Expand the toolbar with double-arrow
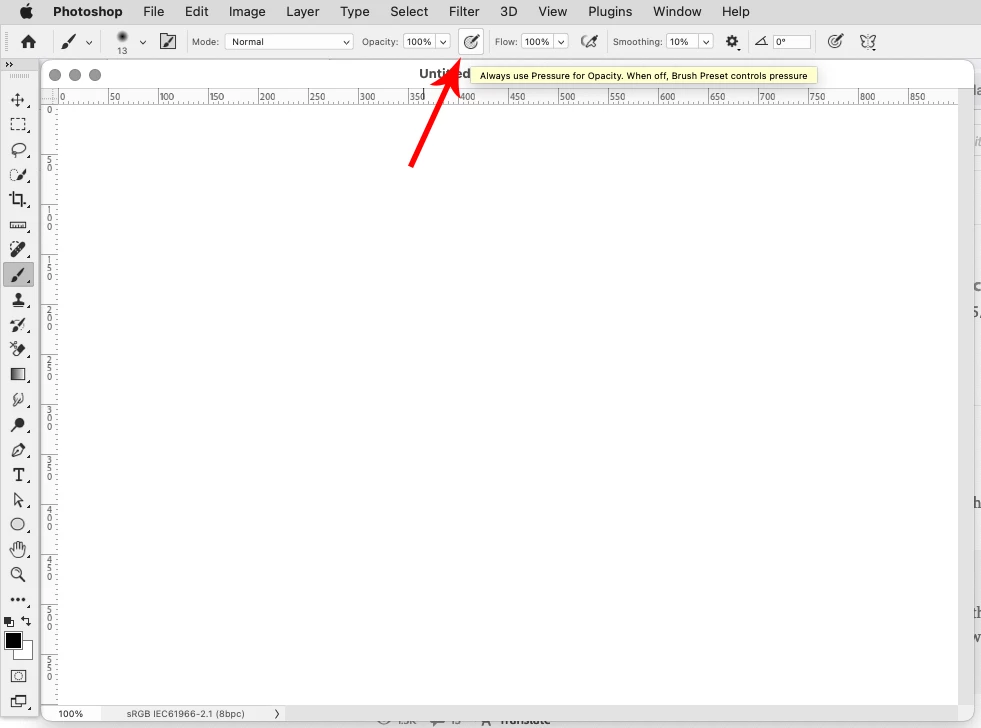Image resolution: width=981 pixels, height=728 pixels. click(9, 64)
